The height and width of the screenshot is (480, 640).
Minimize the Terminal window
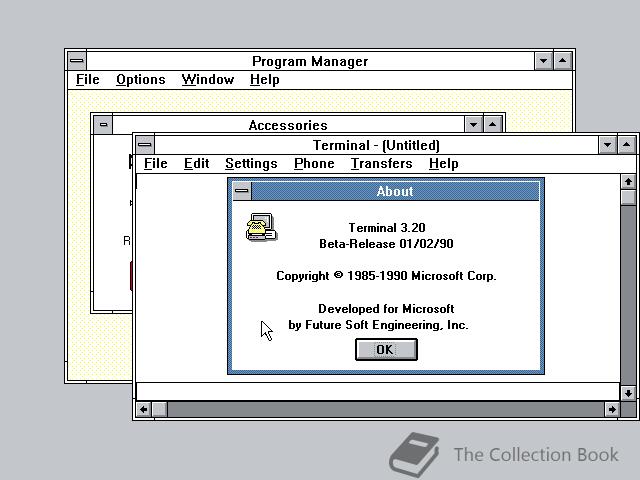click(607, 144)
